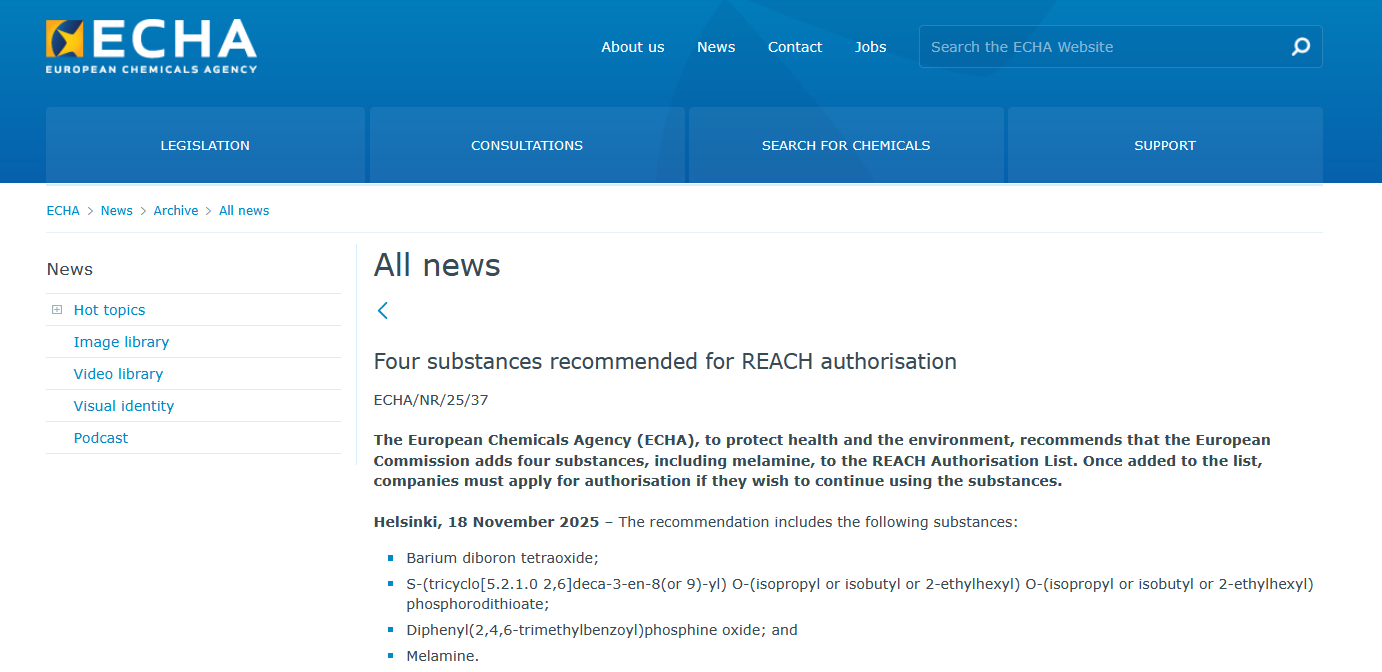Open the Legislation navigation menu
The image size is (1382, 672).
pyautogui.click(x=205, y=146)
